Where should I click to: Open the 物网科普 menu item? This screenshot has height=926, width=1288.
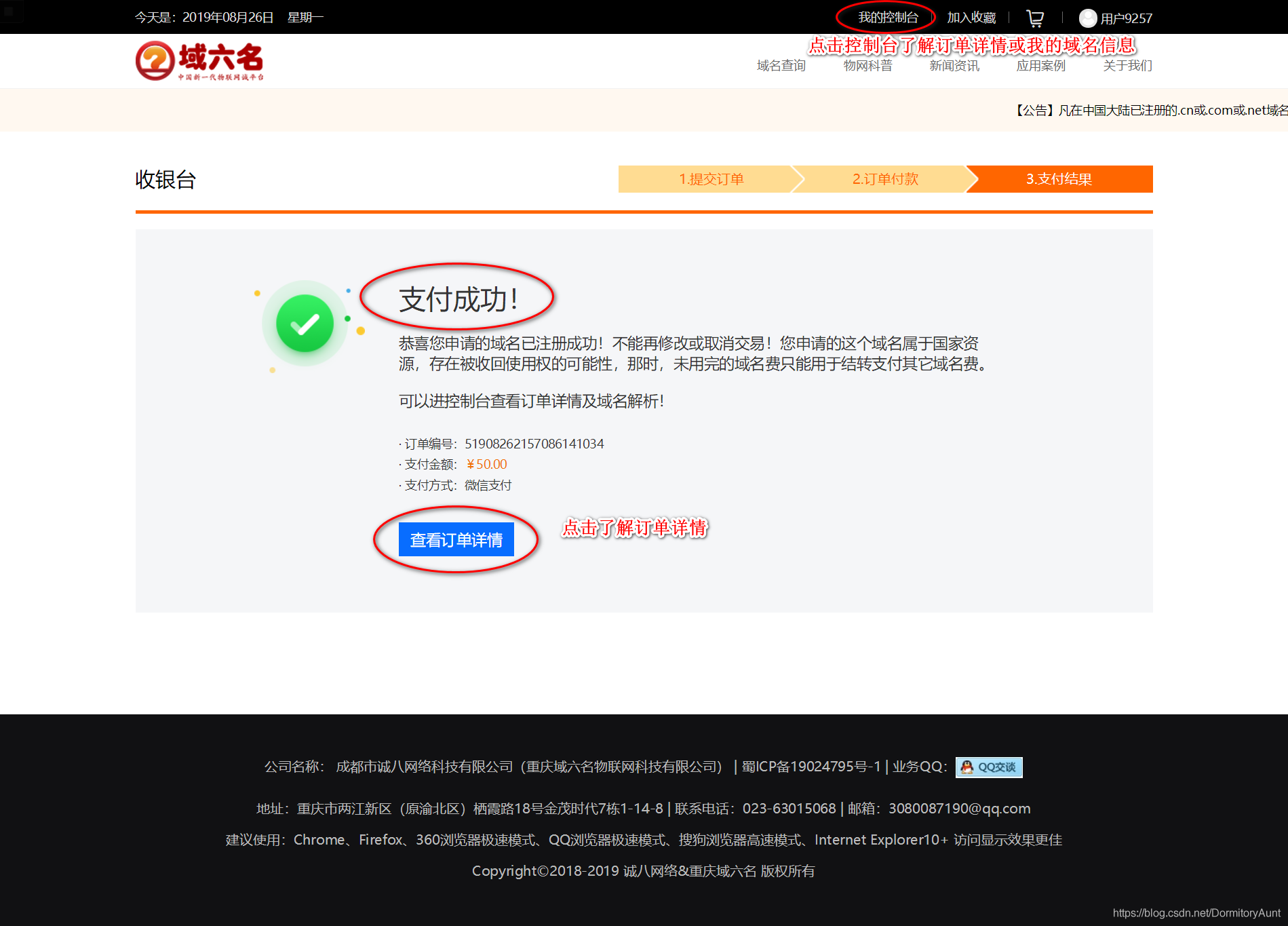click(867, 65)
